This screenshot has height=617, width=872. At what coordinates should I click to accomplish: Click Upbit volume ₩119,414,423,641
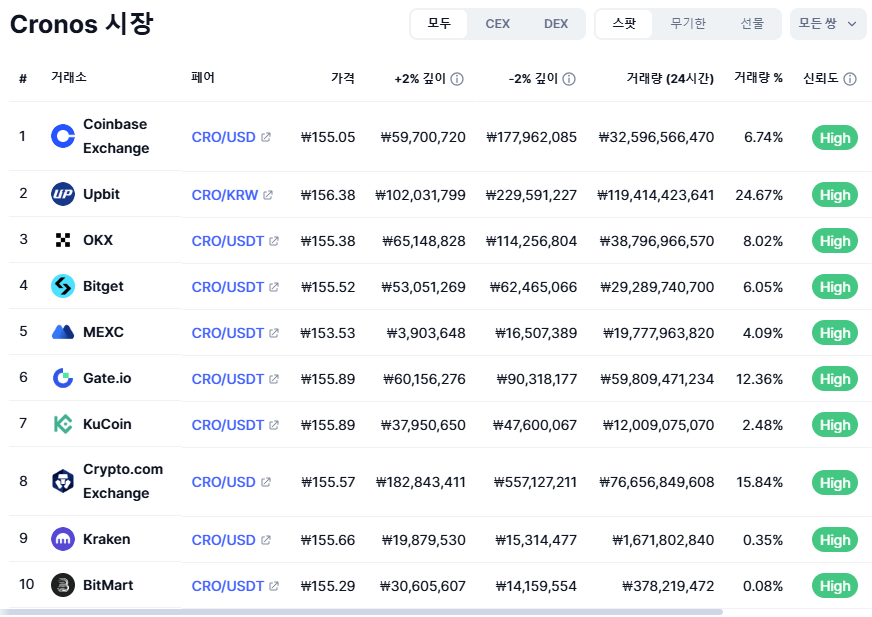click(656, 195)
